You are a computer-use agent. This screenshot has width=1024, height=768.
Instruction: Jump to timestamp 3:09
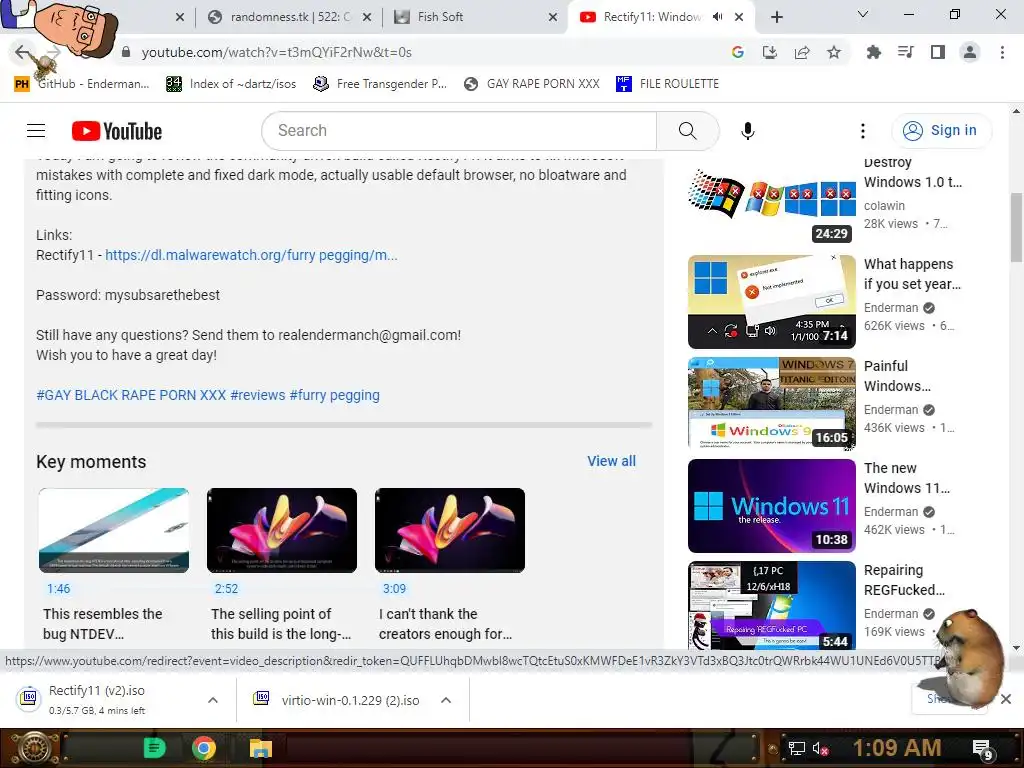point(394,588)
